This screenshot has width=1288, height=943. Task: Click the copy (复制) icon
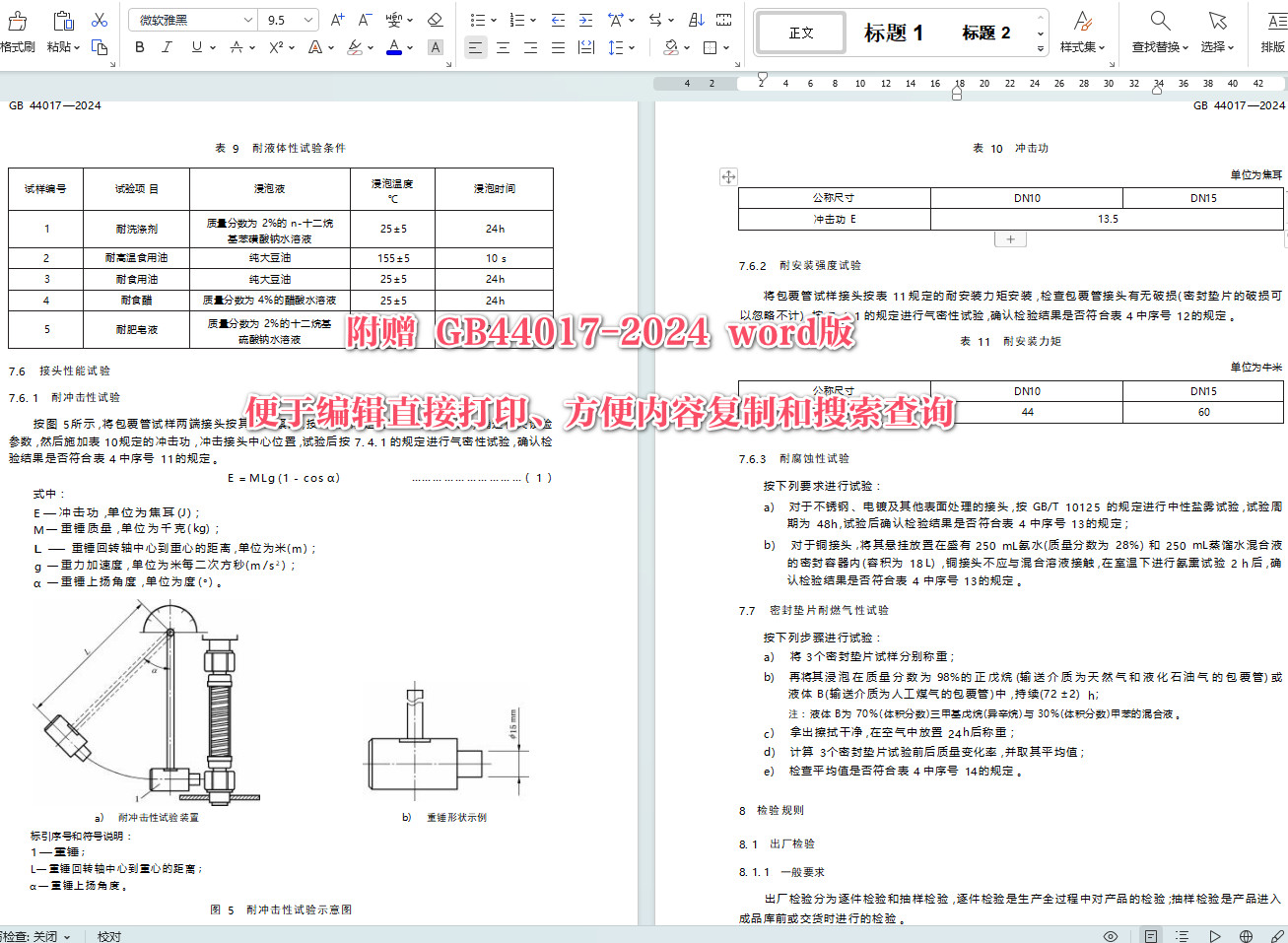(x=99, y=46)
